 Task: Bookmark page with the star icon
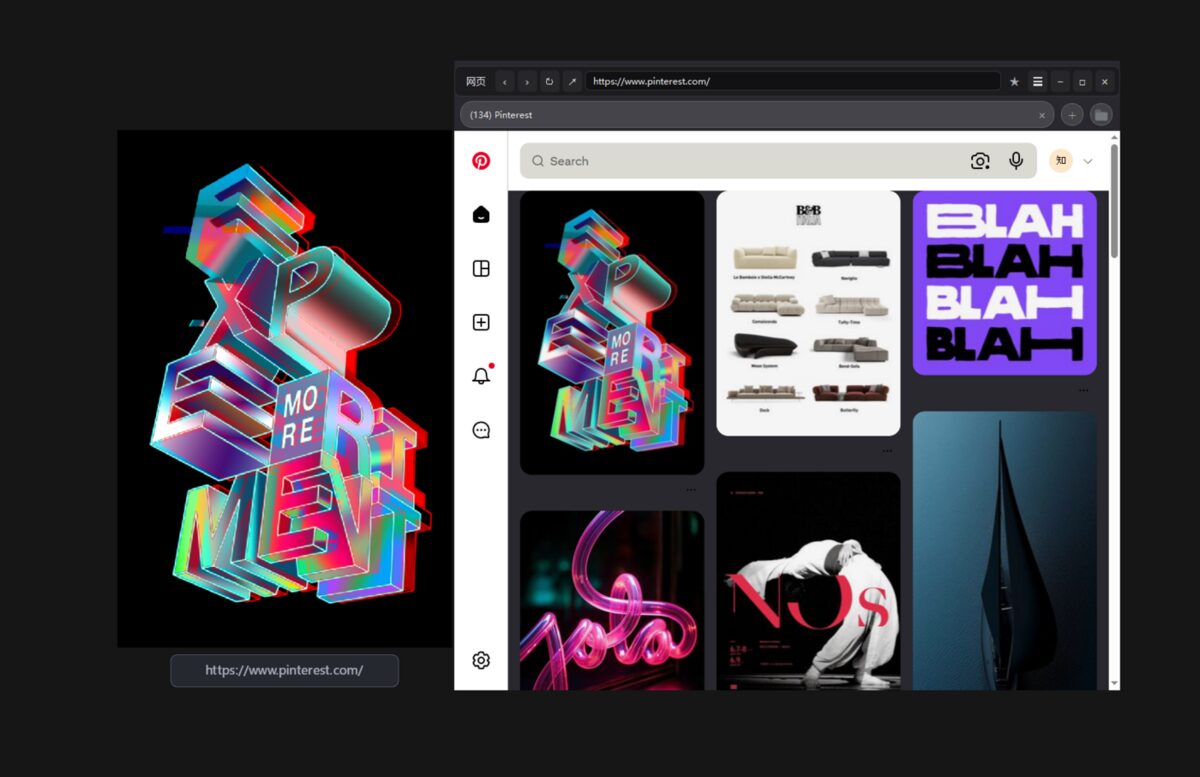click(x=1014, y=81)
